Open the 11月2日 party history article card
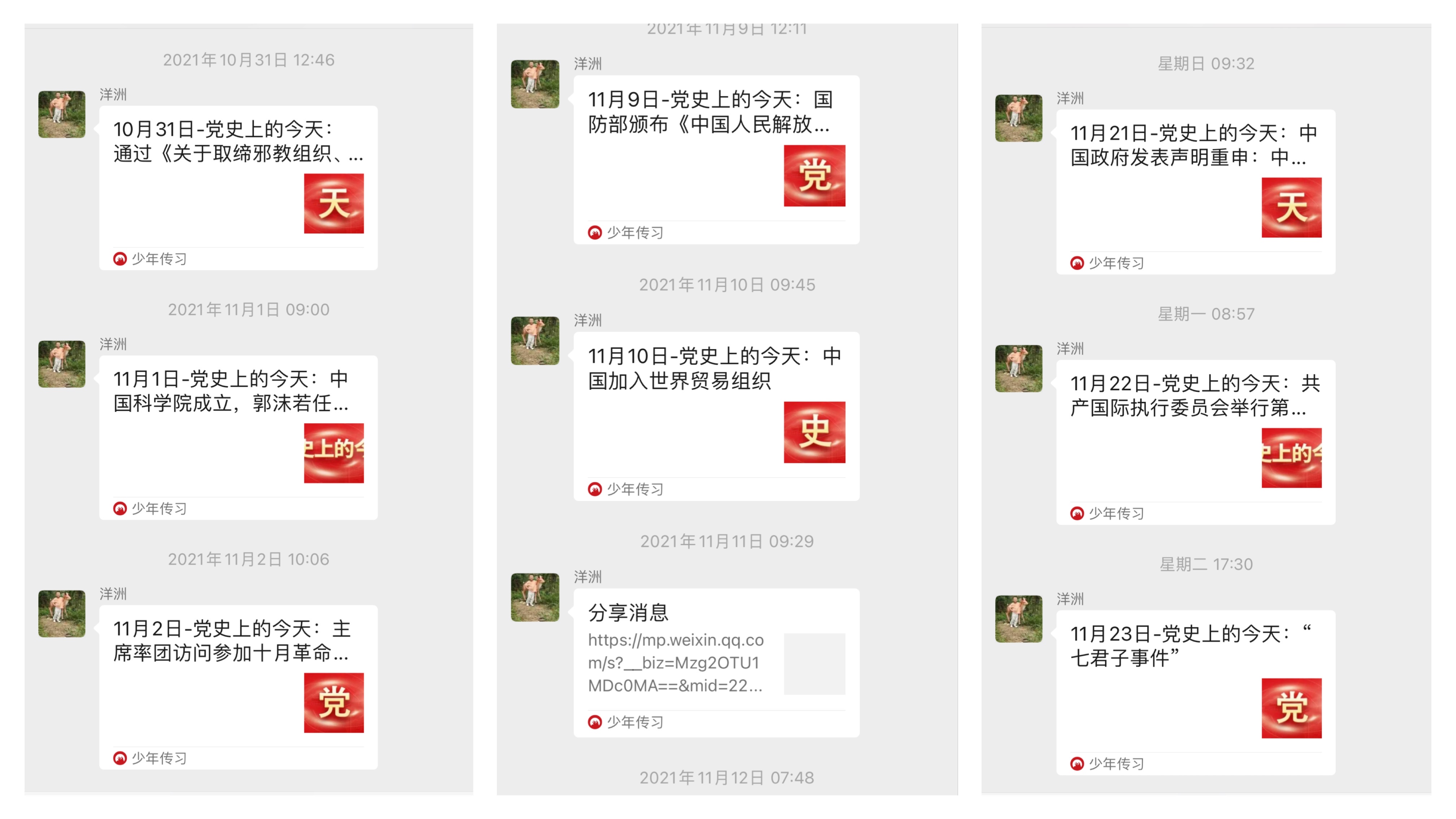1456x819 pixels. click(x=239, y=687)
